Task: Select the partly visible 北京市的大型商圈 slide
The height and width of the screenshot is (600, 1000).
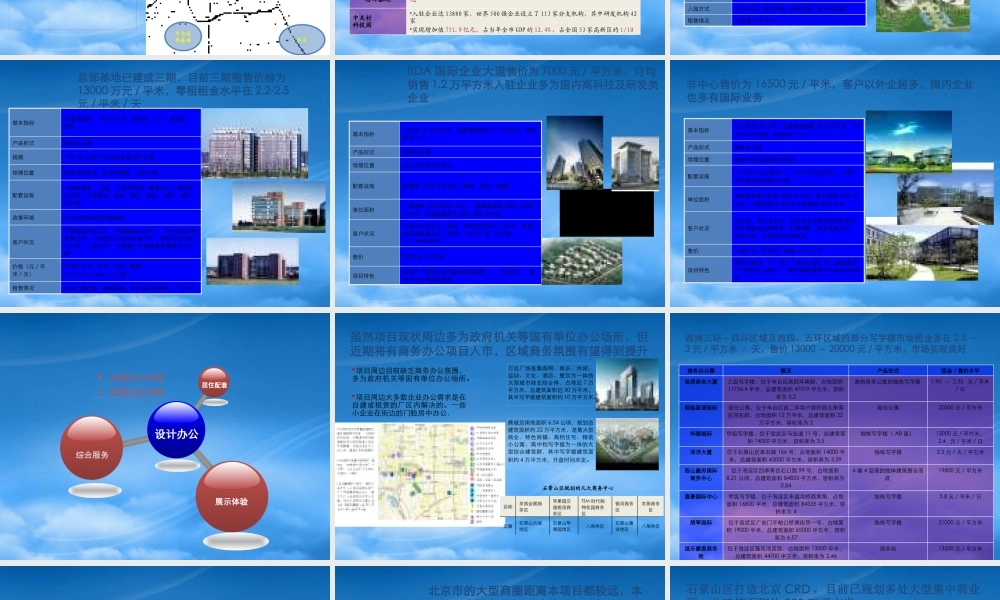Action: click(500, 583)
